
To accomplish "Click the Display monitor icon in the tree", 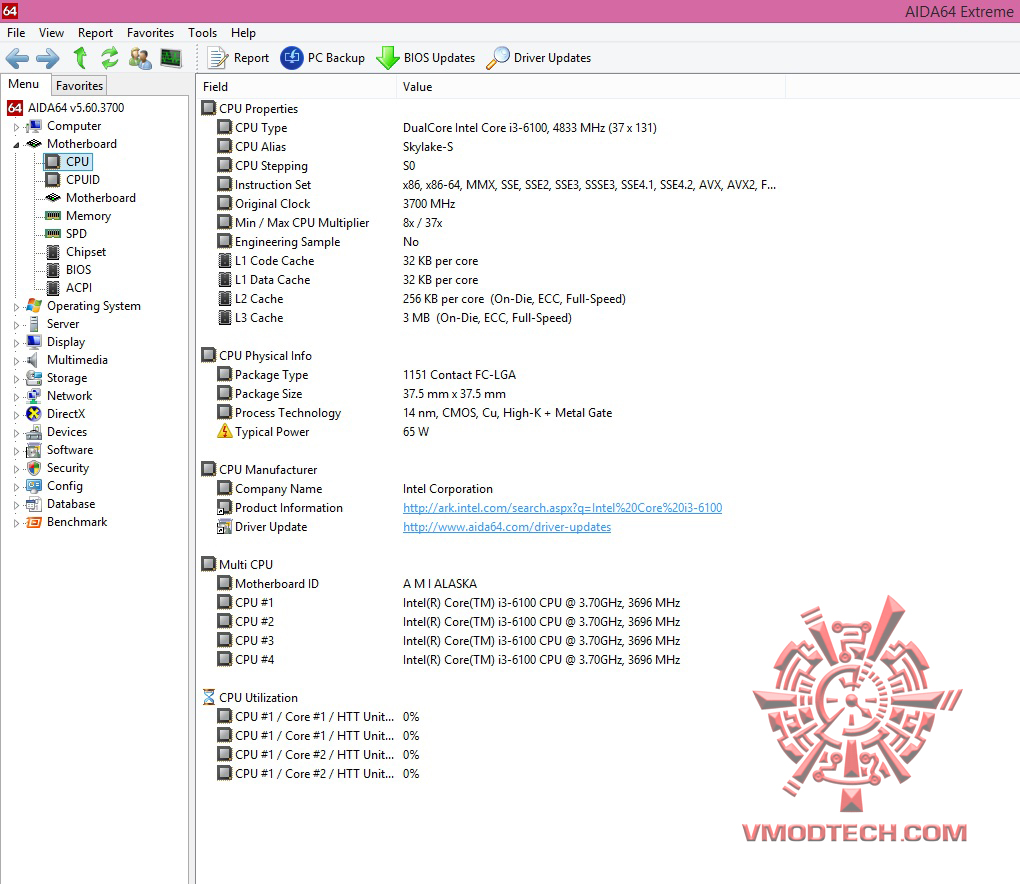I will tap(34, 342).
